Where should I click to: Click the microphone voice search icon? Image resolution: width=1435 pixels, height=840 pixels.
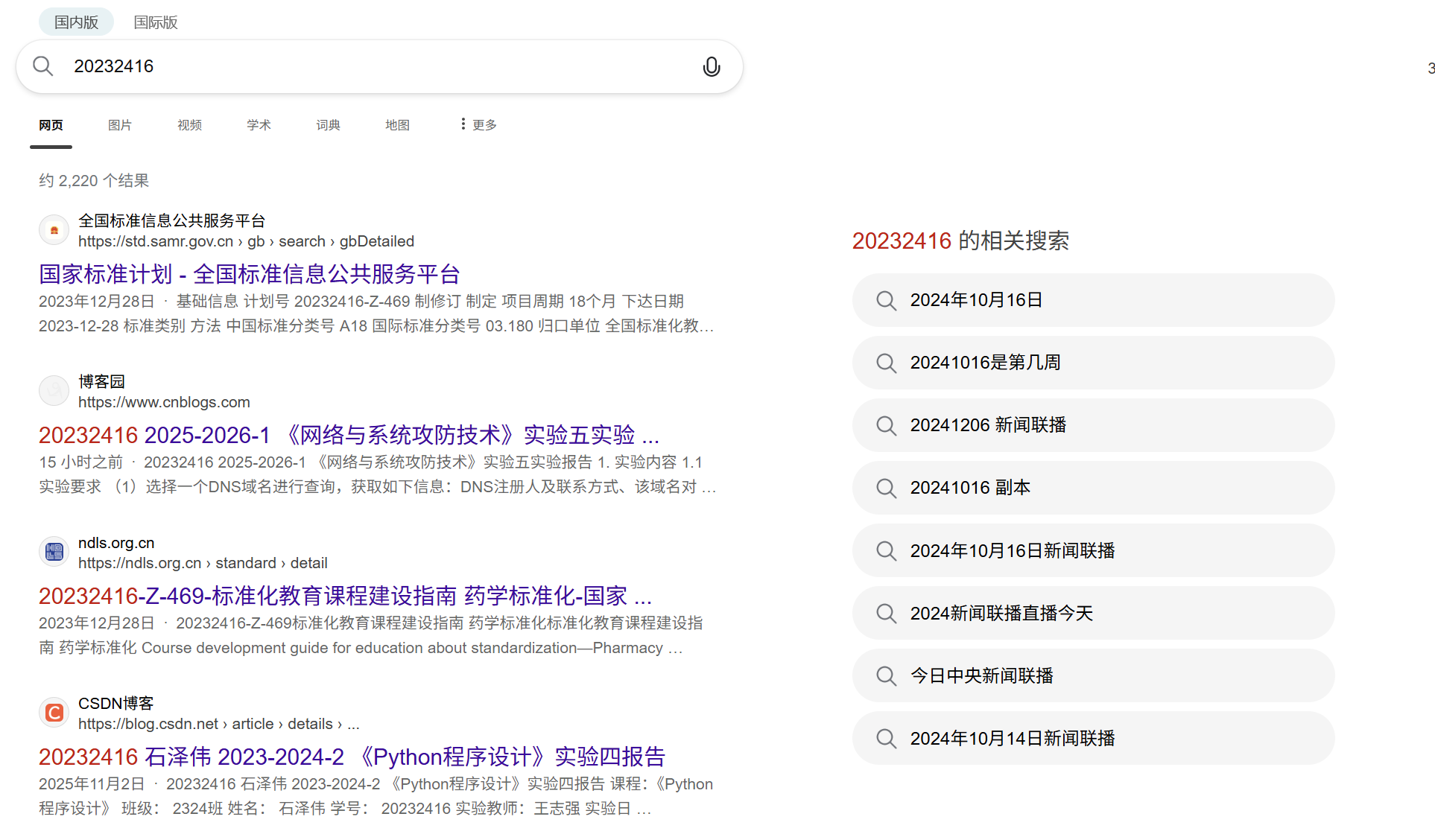712,67
